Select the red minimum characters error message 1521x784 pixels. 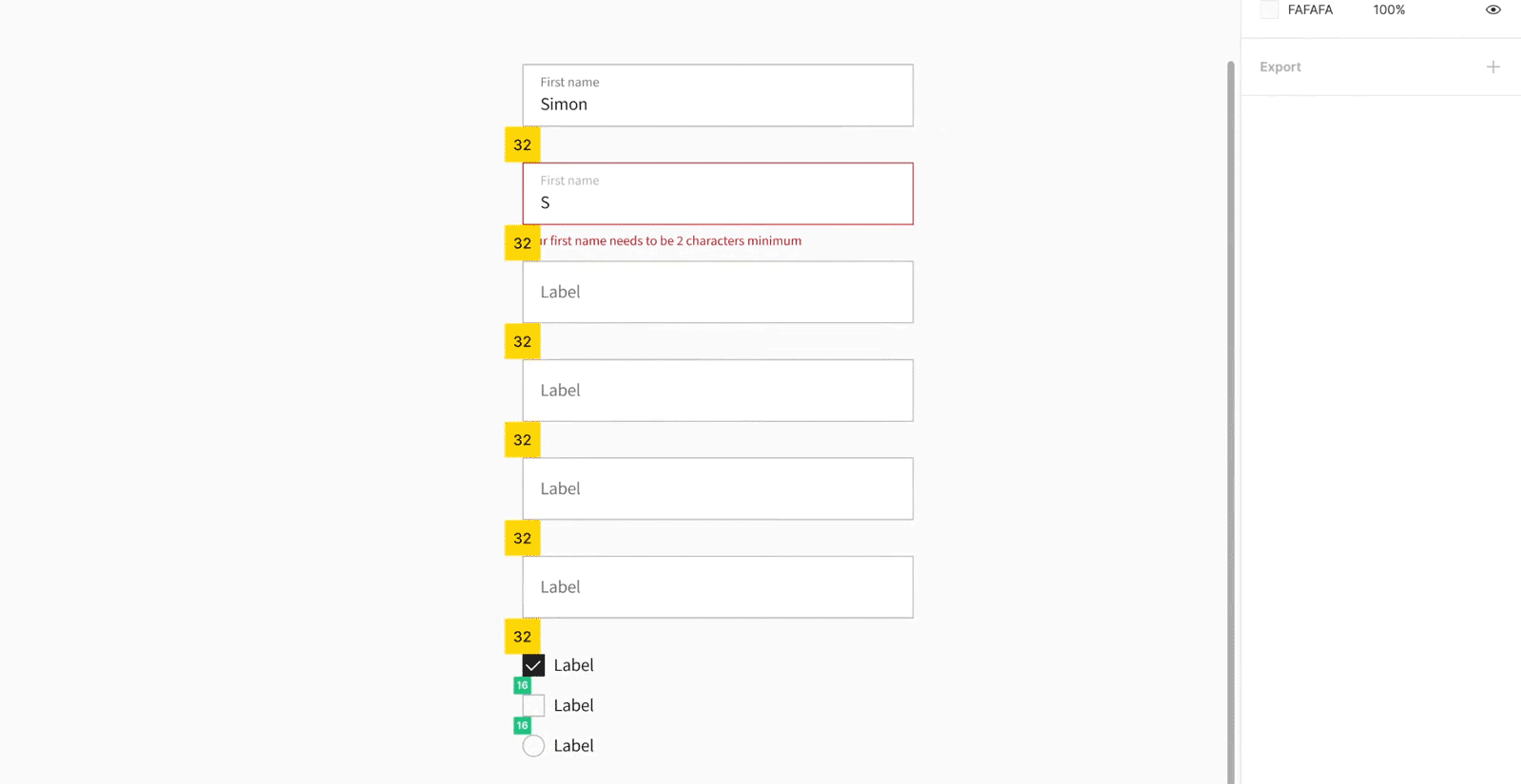tap(670, 241)
